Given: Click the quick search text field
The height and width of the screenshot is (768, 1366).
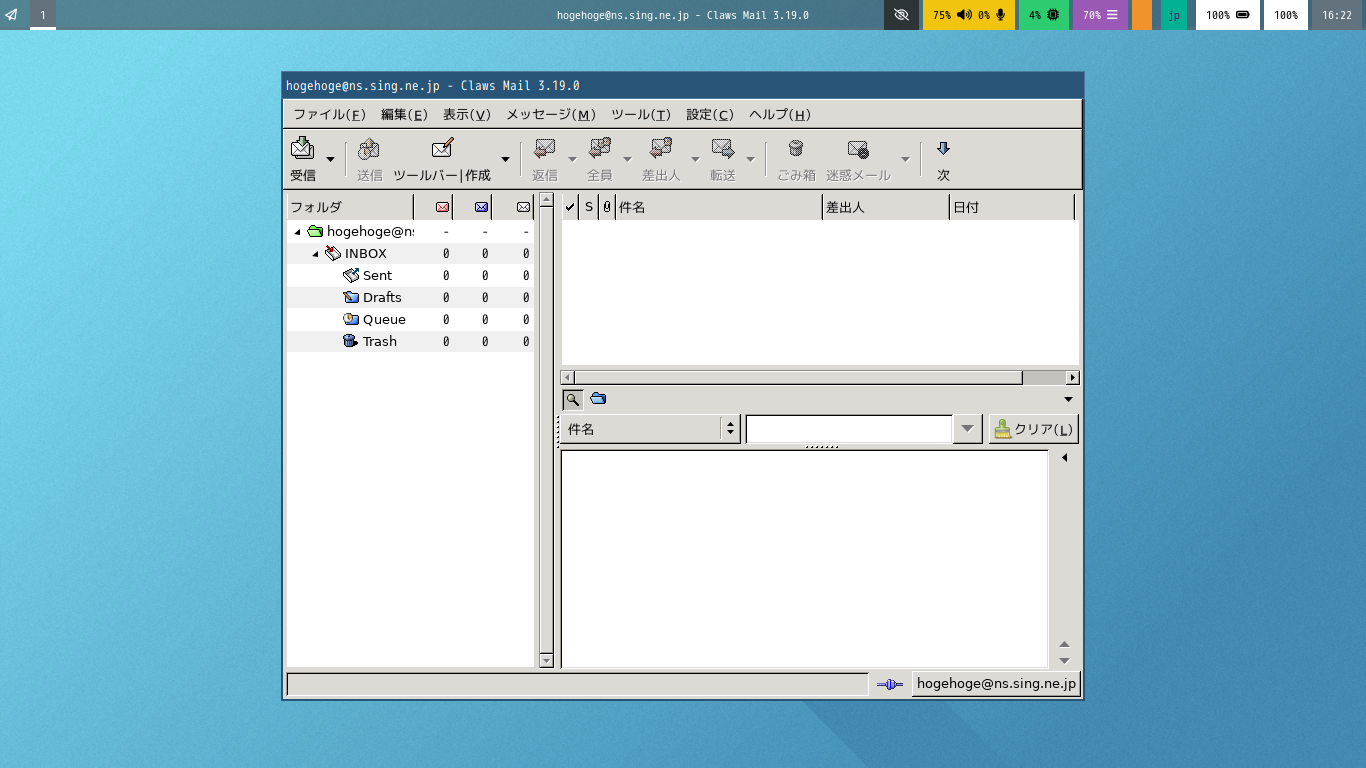Looking at the screenshot, I should coord(849,429).
